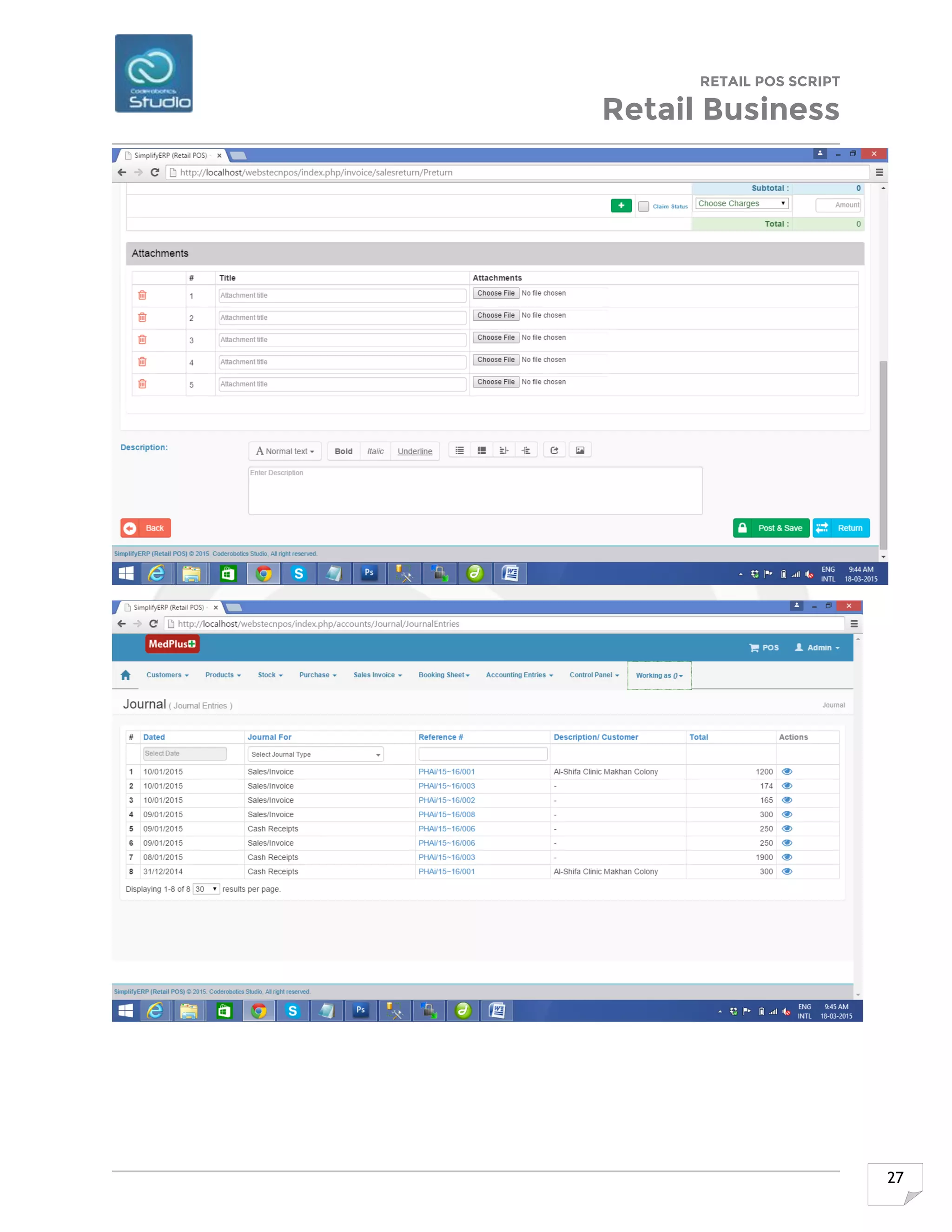Click the Enter Description text area

pyautogui.click(x=476, y=490)
